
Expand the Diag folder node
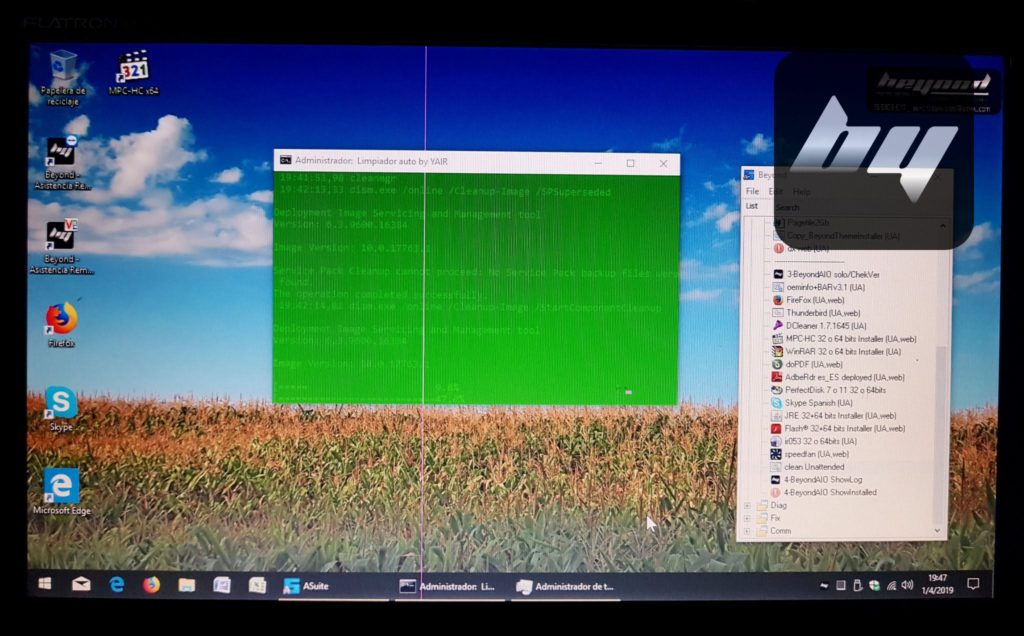pyautogui.click(x=747, y=505)
